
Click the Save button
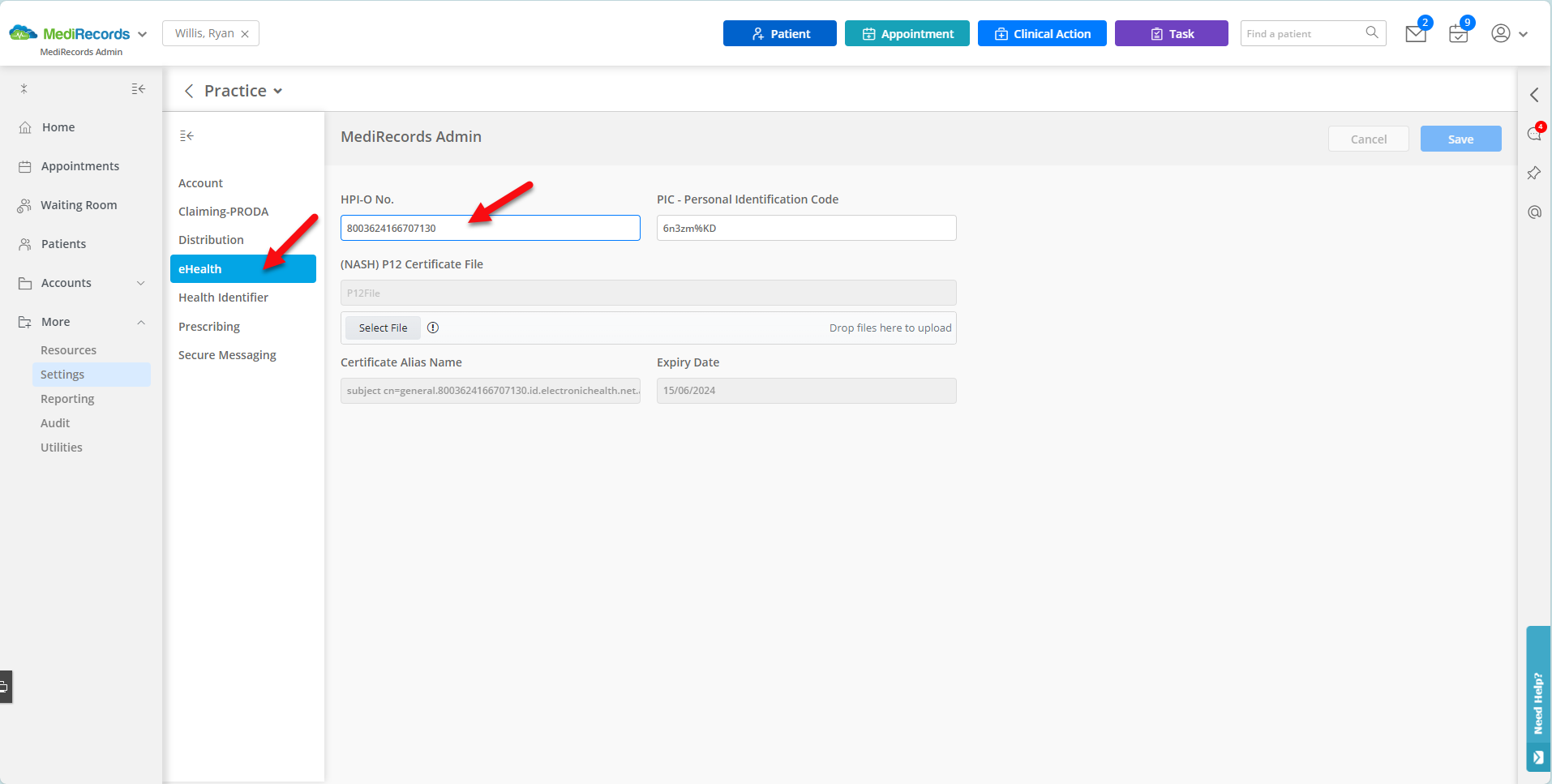(1461, 139)
